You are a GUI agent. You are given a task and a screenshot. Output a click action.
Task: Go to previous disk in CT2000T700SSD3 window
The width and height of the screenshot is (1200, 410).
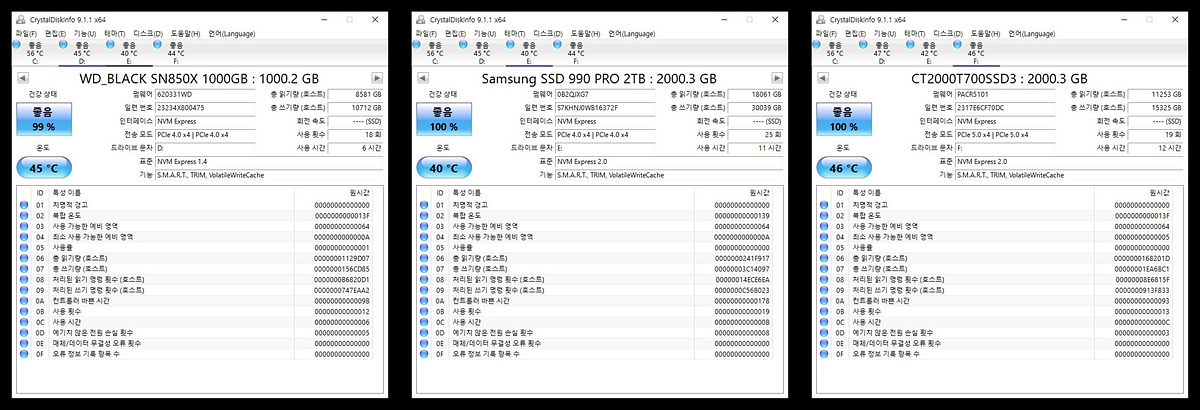point(824,79)
